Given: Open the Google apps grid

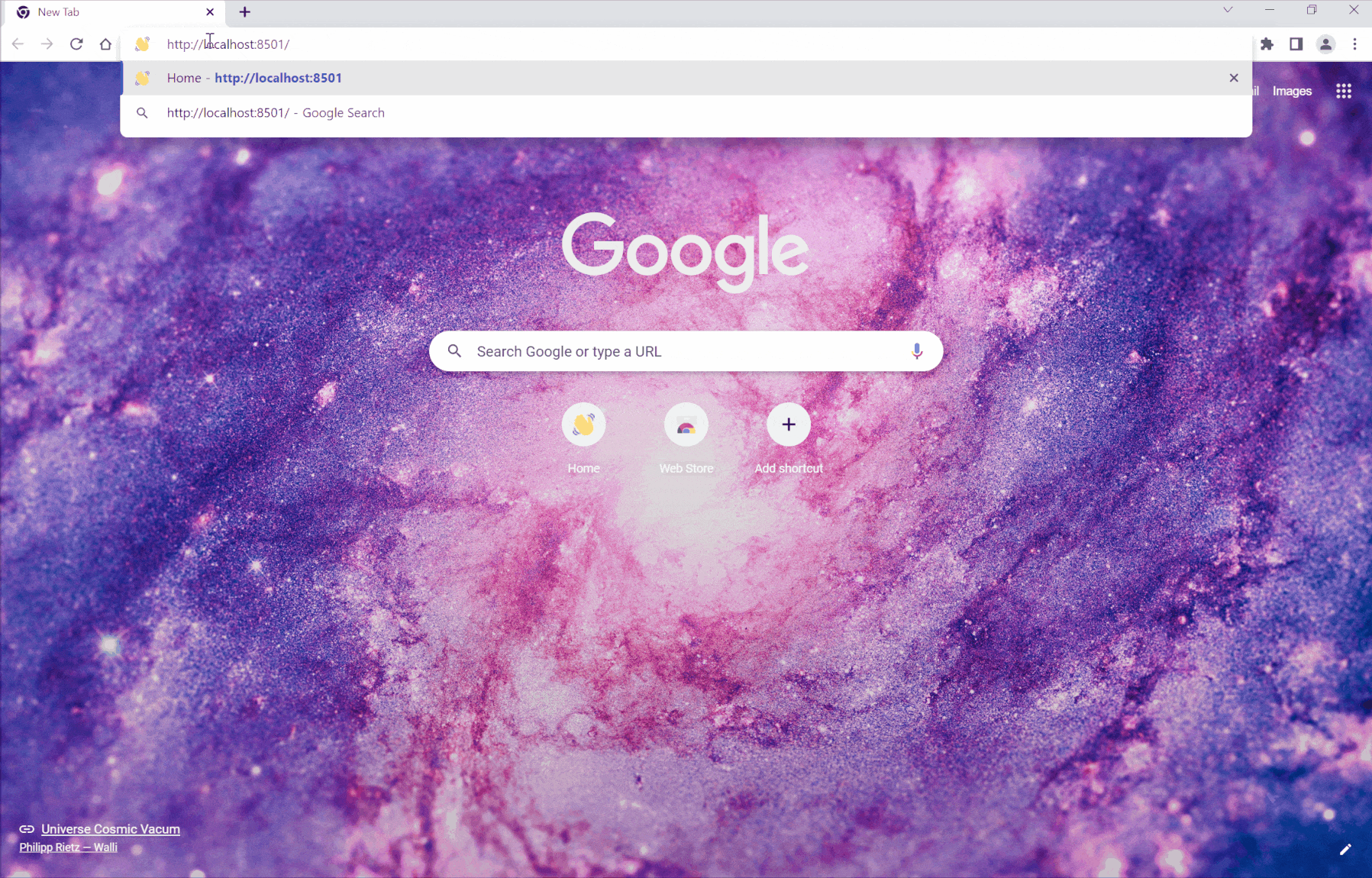Looking at the screenshot, I should click(1344, 92).
